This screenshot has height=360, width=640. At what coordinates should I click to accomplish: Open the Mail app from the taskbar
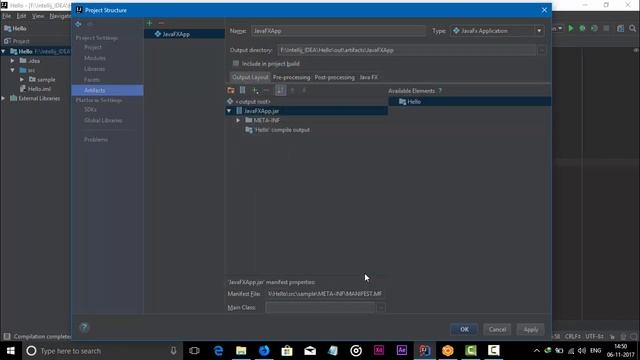point(310,351)
